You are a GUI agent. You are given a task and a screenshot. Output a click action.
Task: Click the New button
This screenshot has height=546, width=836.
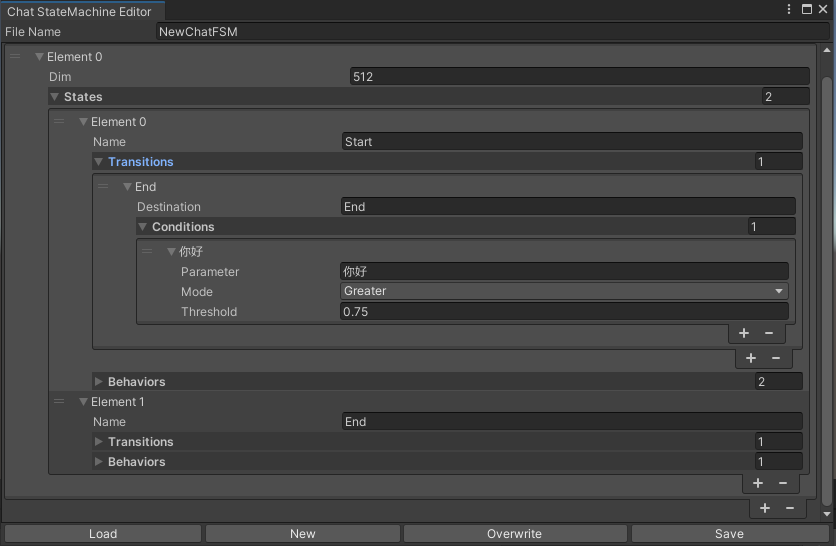pyautogui.click(x=302, y=534)
